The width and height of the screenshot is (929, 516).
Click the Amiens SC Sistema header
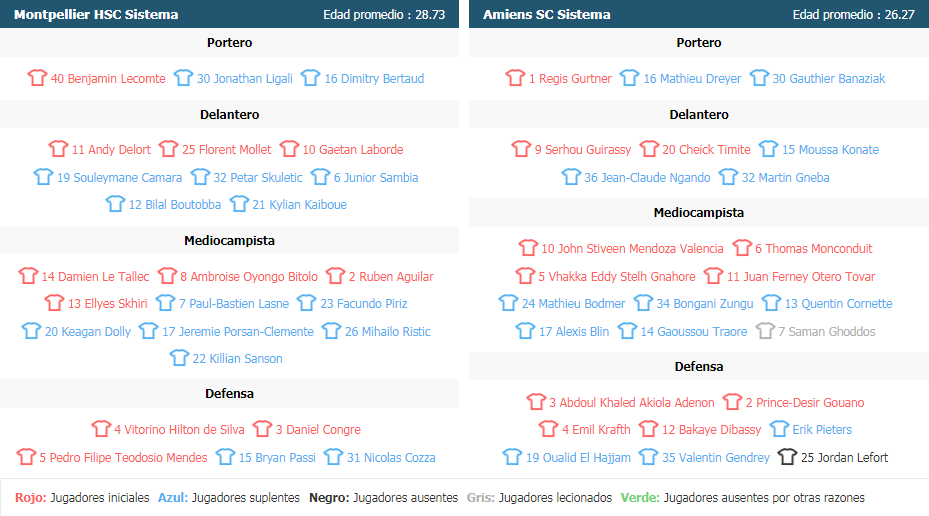[546, 14]
